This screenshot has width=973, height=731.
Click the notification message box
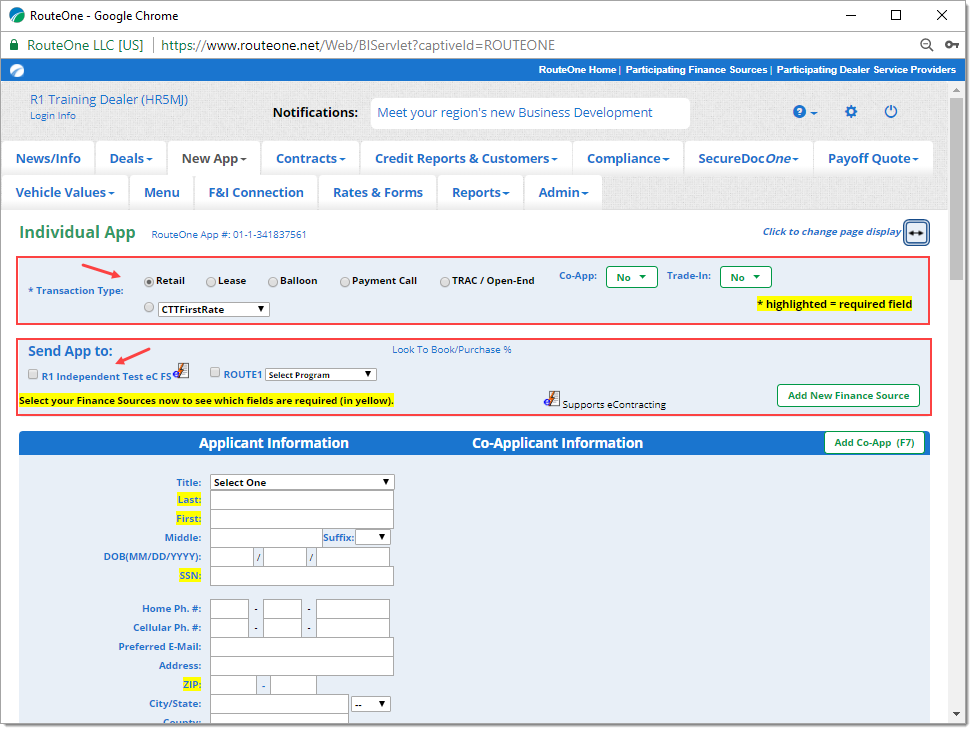530,113
